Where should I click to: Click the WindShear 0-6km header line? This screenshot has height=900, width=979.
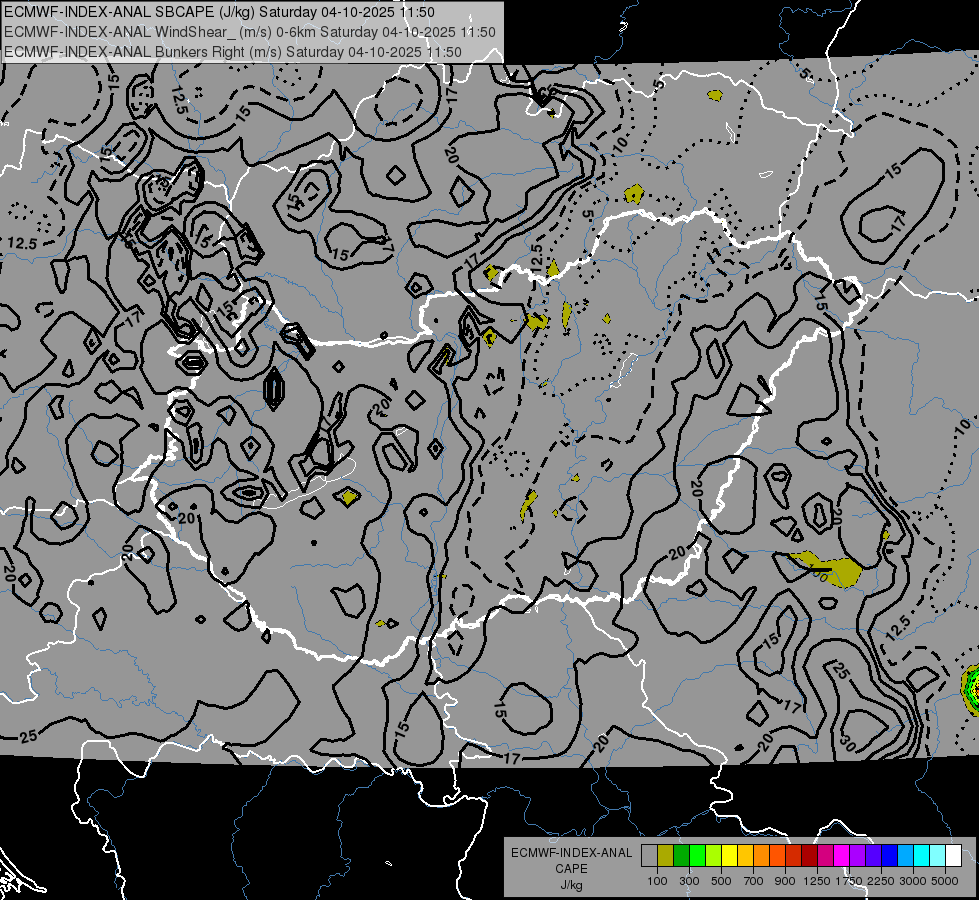point(250,32)
